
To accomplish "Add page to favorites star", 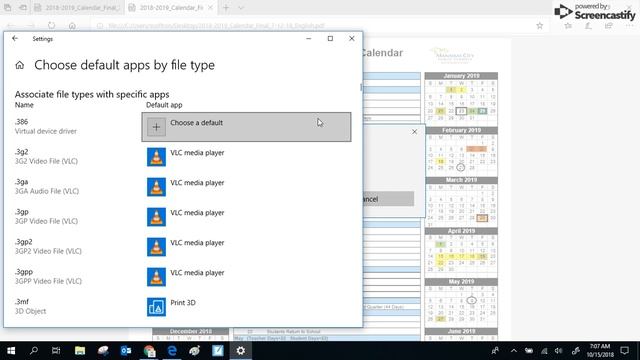I will (540, 26).
